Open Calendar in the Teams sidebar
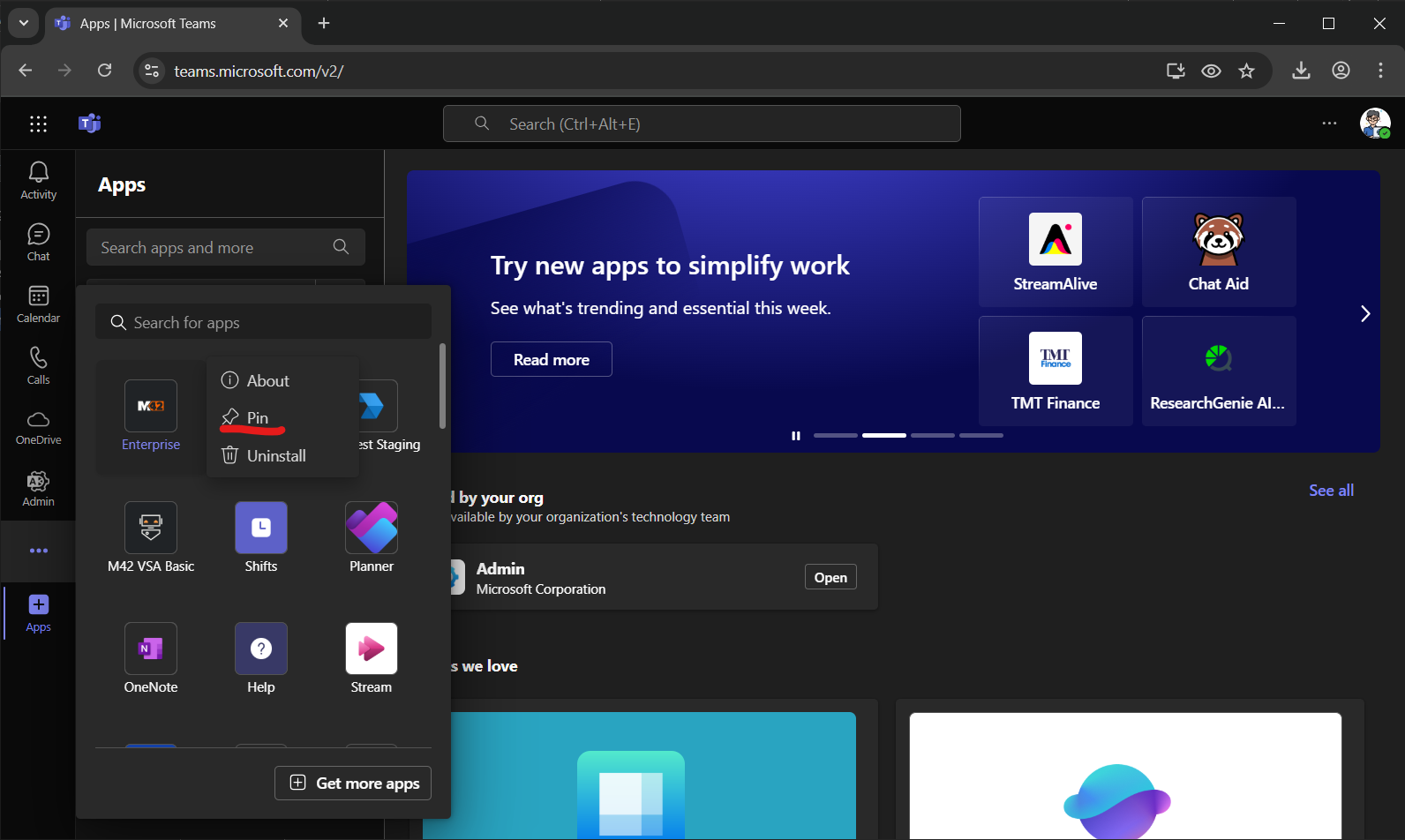1405x840 pixels. coord(38,304)
